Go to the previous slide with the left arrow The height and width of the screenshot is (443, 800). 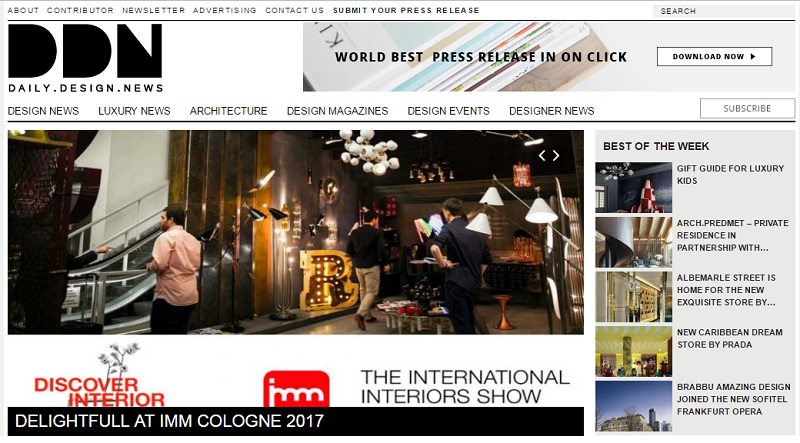tap(542, 156)
